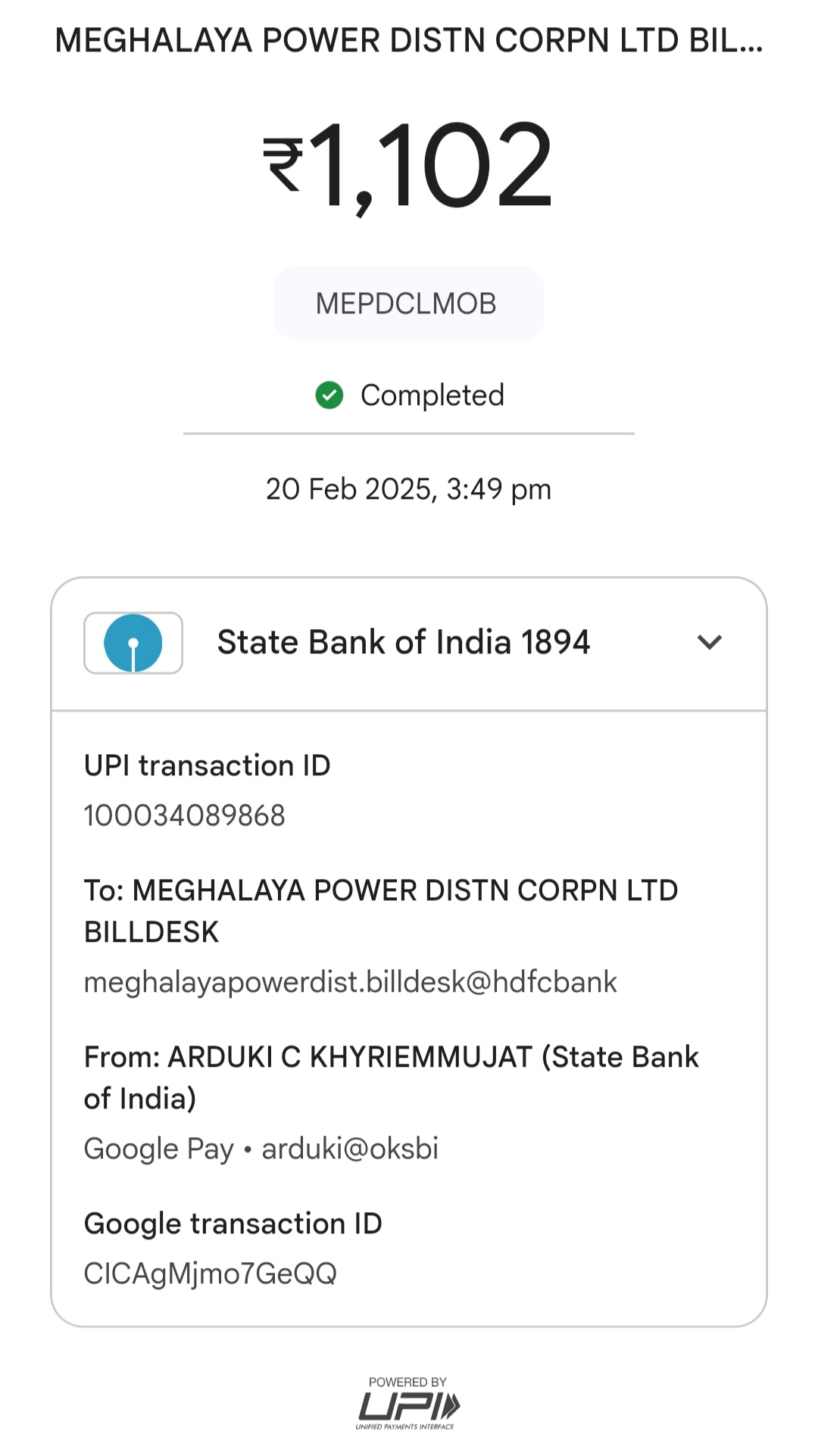Click the Google Pay text in sender details

pyautogui.click(x=158, y=1149)
